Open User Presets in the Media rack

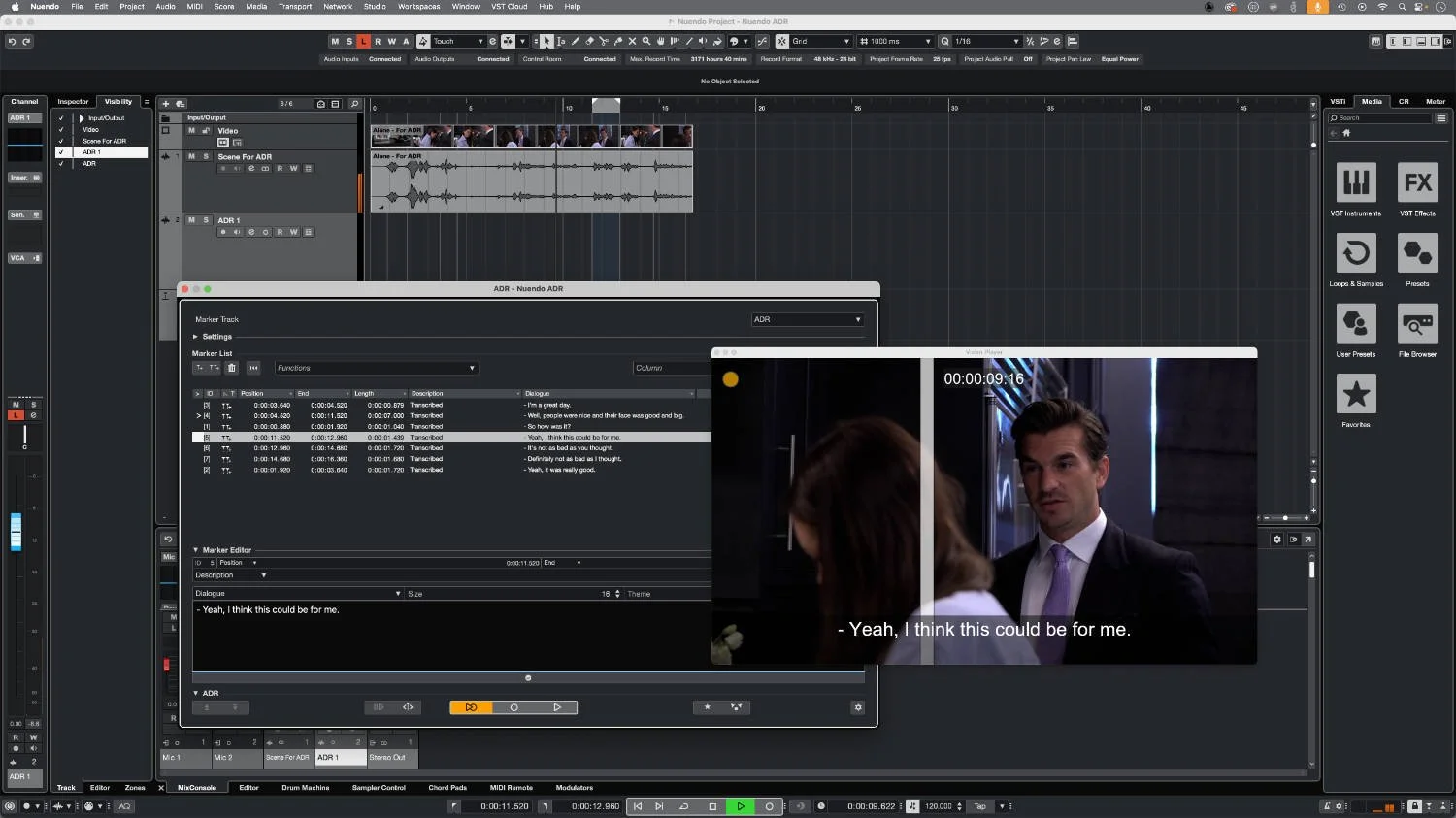pos(1356,330)
